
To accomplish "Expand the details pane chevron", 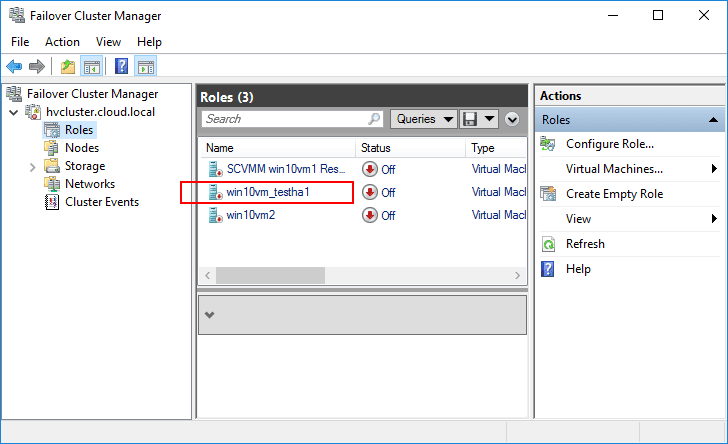I will 210,315.
